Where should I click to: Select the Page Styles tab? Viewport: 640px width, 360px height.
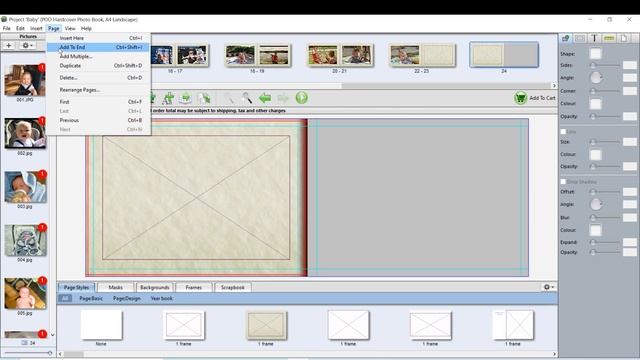(76, 287)
